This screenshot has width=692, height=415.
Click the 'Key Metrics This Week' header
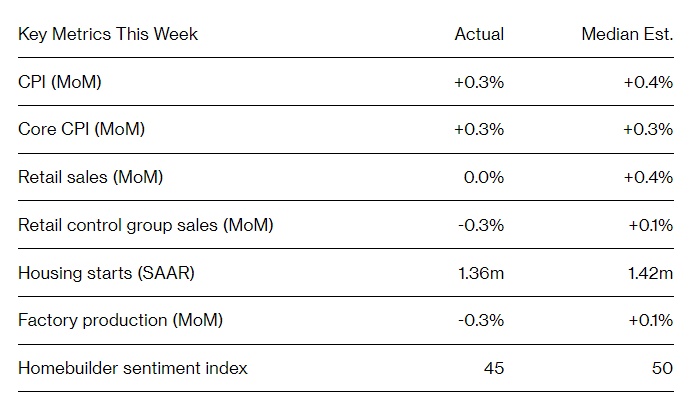point(108,34)
